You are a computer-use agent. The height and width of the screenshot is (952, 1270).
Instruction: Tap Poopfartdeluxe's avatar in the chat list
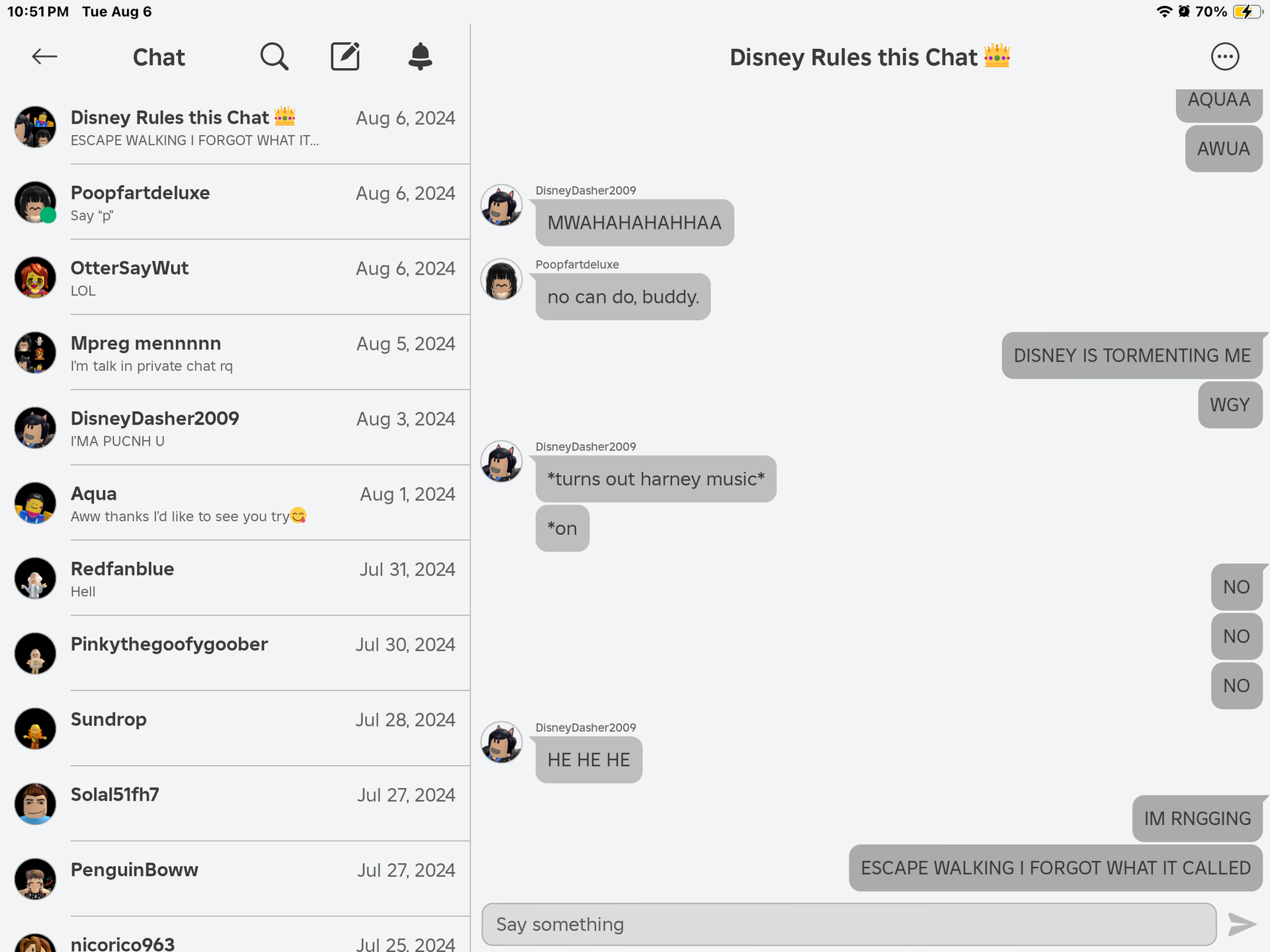click(x=35, y=202)
